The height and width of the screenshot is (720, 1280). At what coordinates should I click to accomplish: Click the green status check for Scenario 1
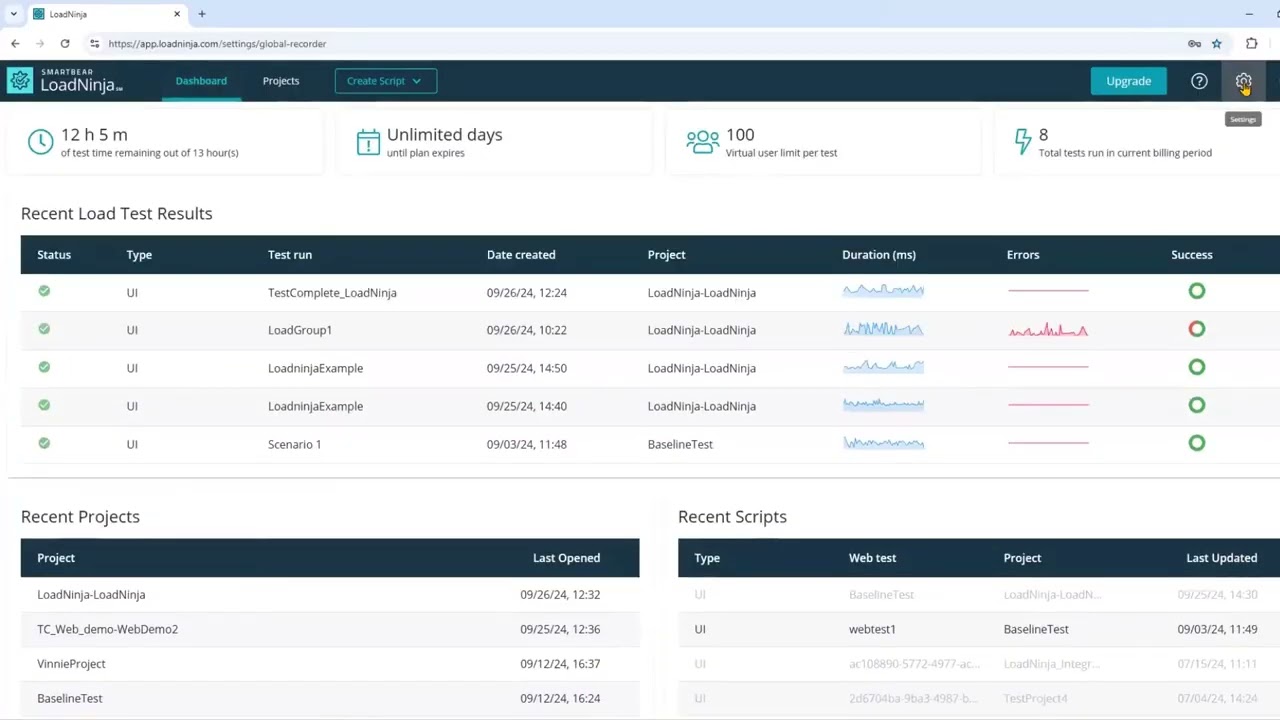[x=44, y=443]
